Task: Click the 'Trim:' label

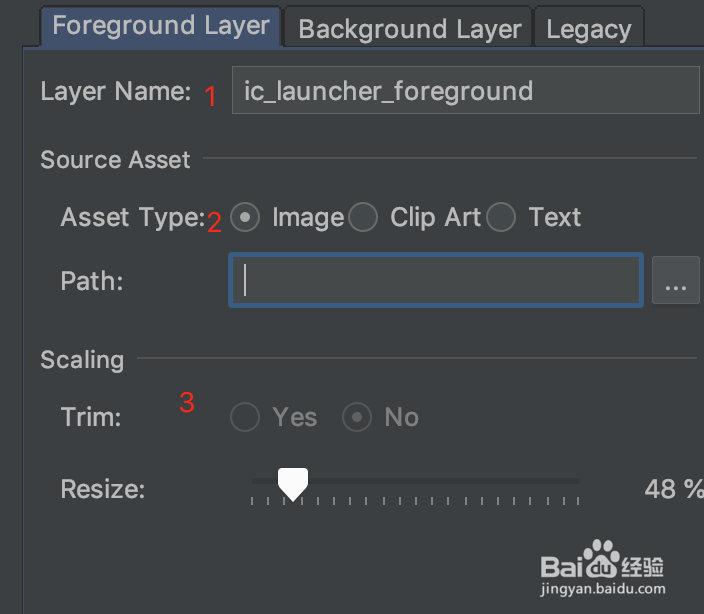Action: pos(91,417)
